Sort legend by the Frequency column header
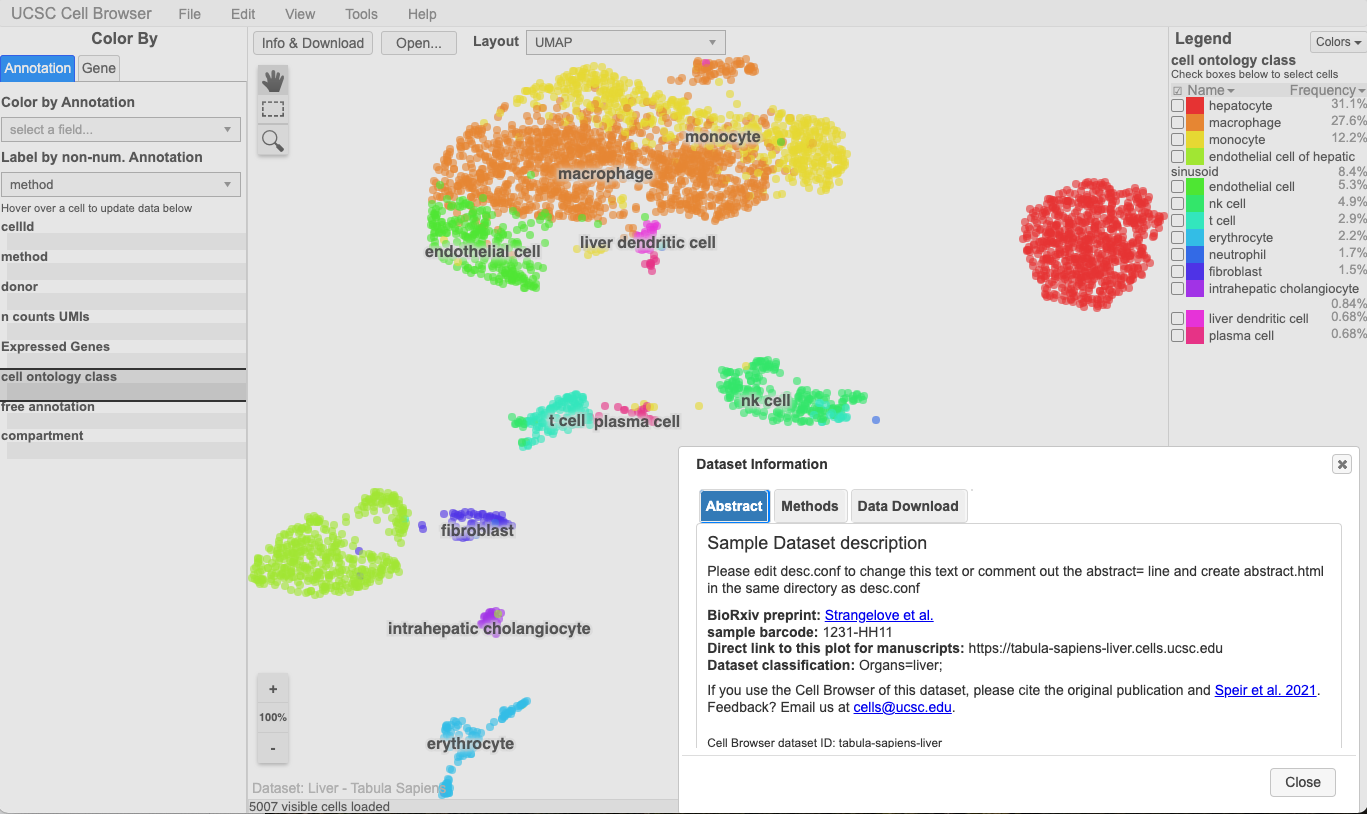Viewport: 1367px width, 814px height. tap(1325, 91)
